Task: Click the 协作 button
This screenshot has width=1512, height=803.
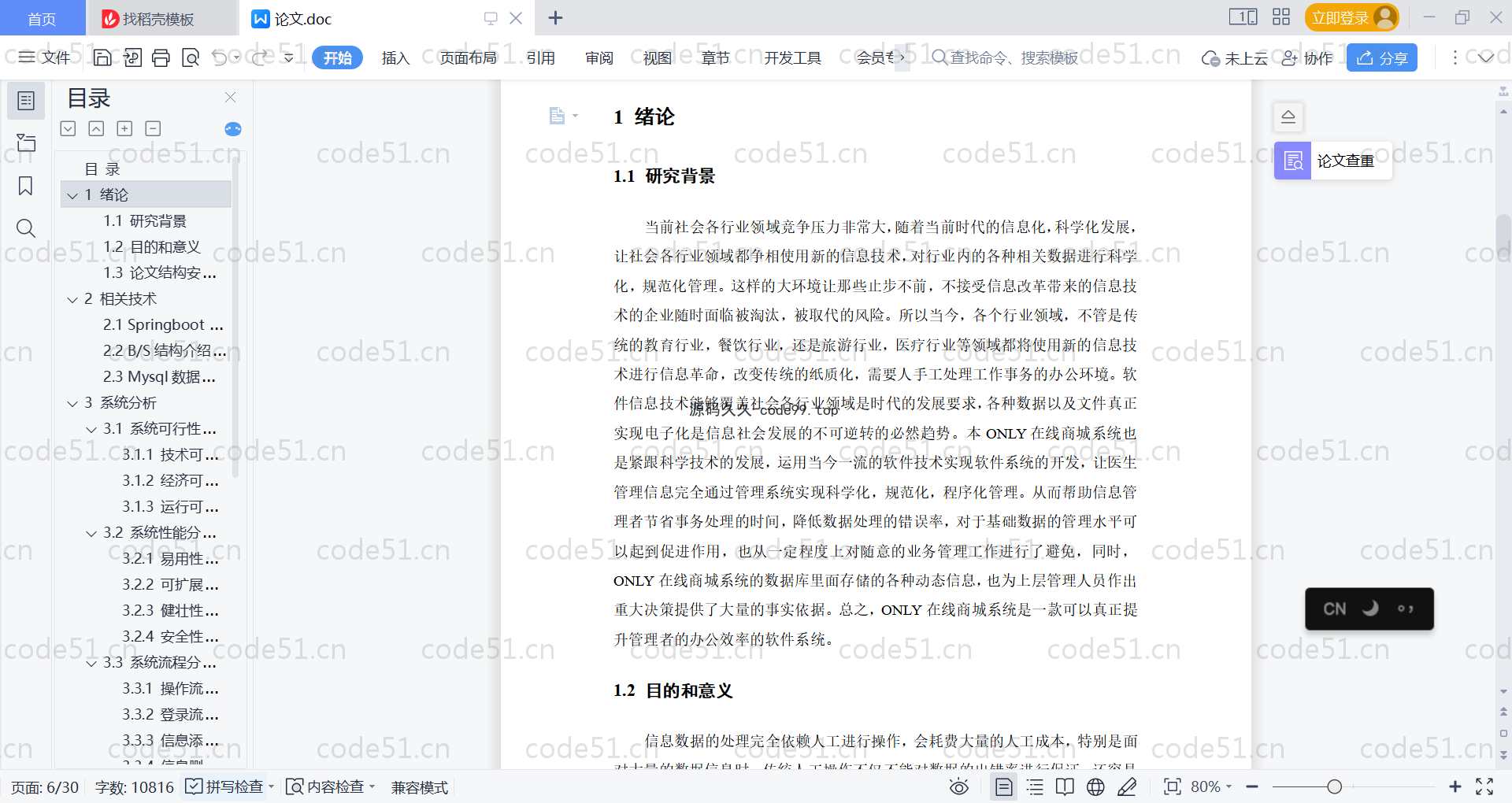Action: [1307, 57]
